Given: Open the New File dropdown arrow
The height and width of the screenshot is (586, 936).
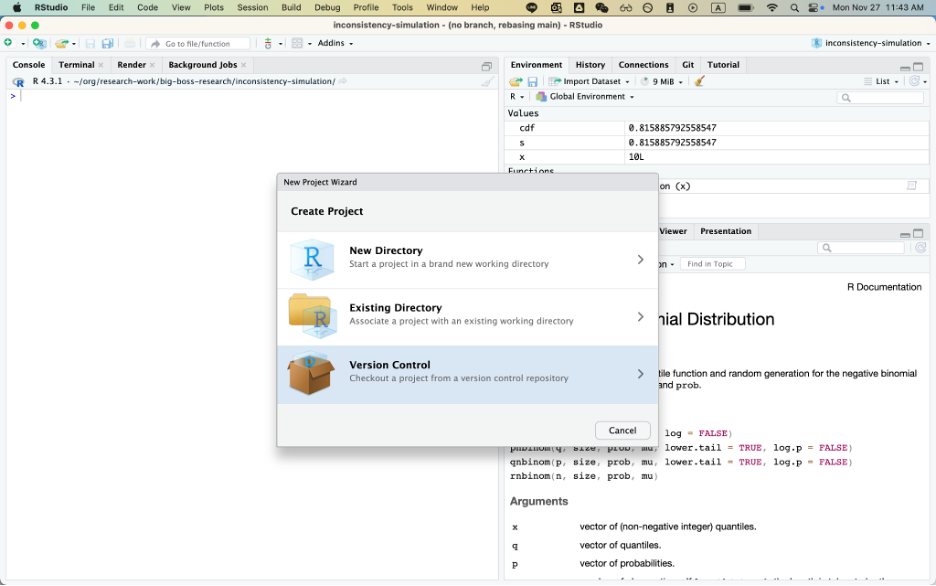Looking at the screenshot, I should (23, 44).
